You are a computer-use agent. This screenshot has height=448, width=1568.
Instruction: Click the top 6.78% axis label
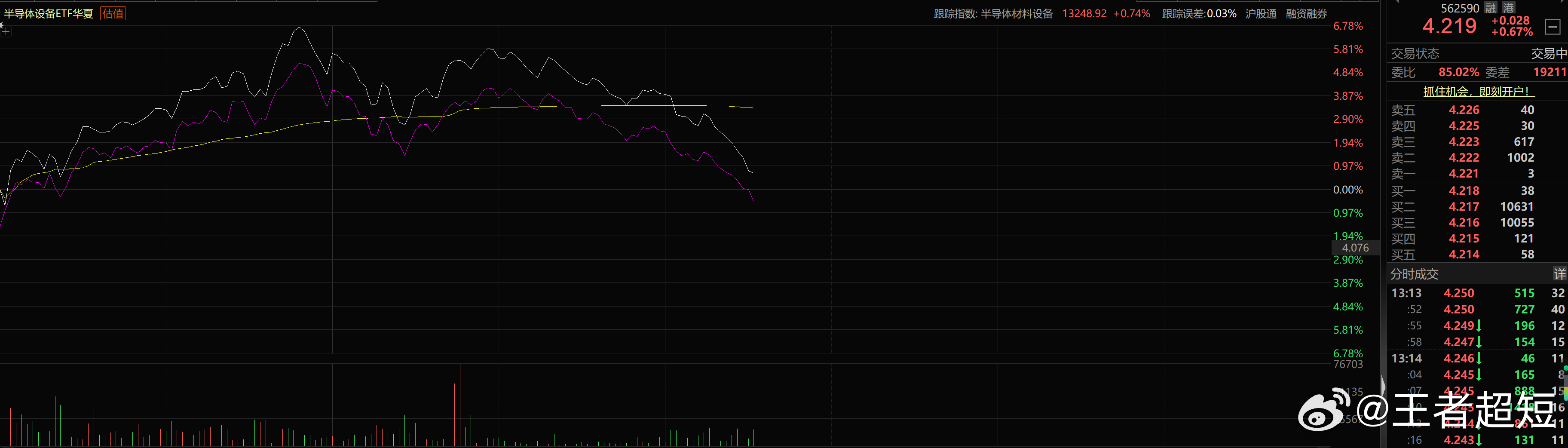tap(1347, 26)
